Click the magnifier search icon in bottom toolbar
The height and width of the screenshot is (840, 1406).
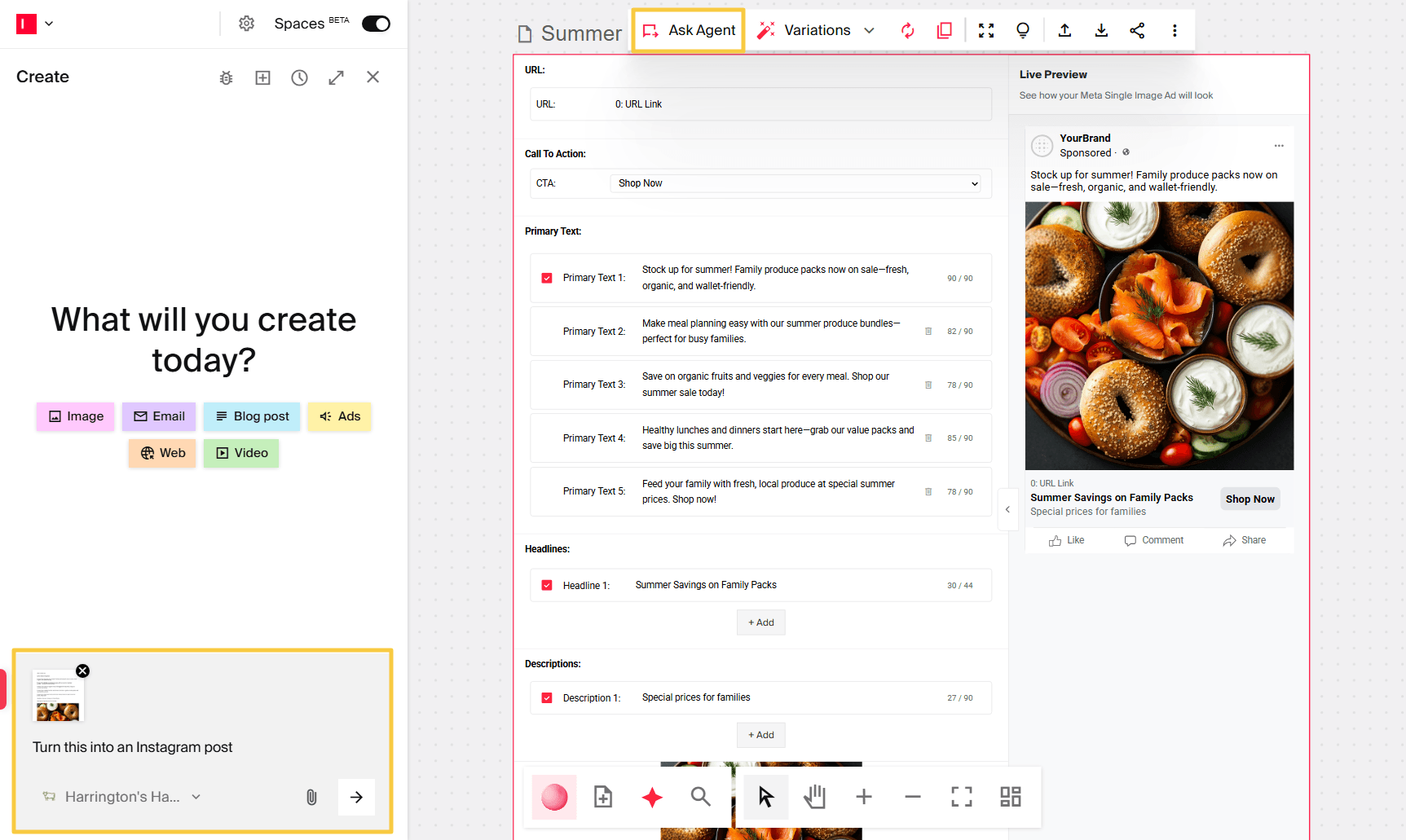[700, 797]
